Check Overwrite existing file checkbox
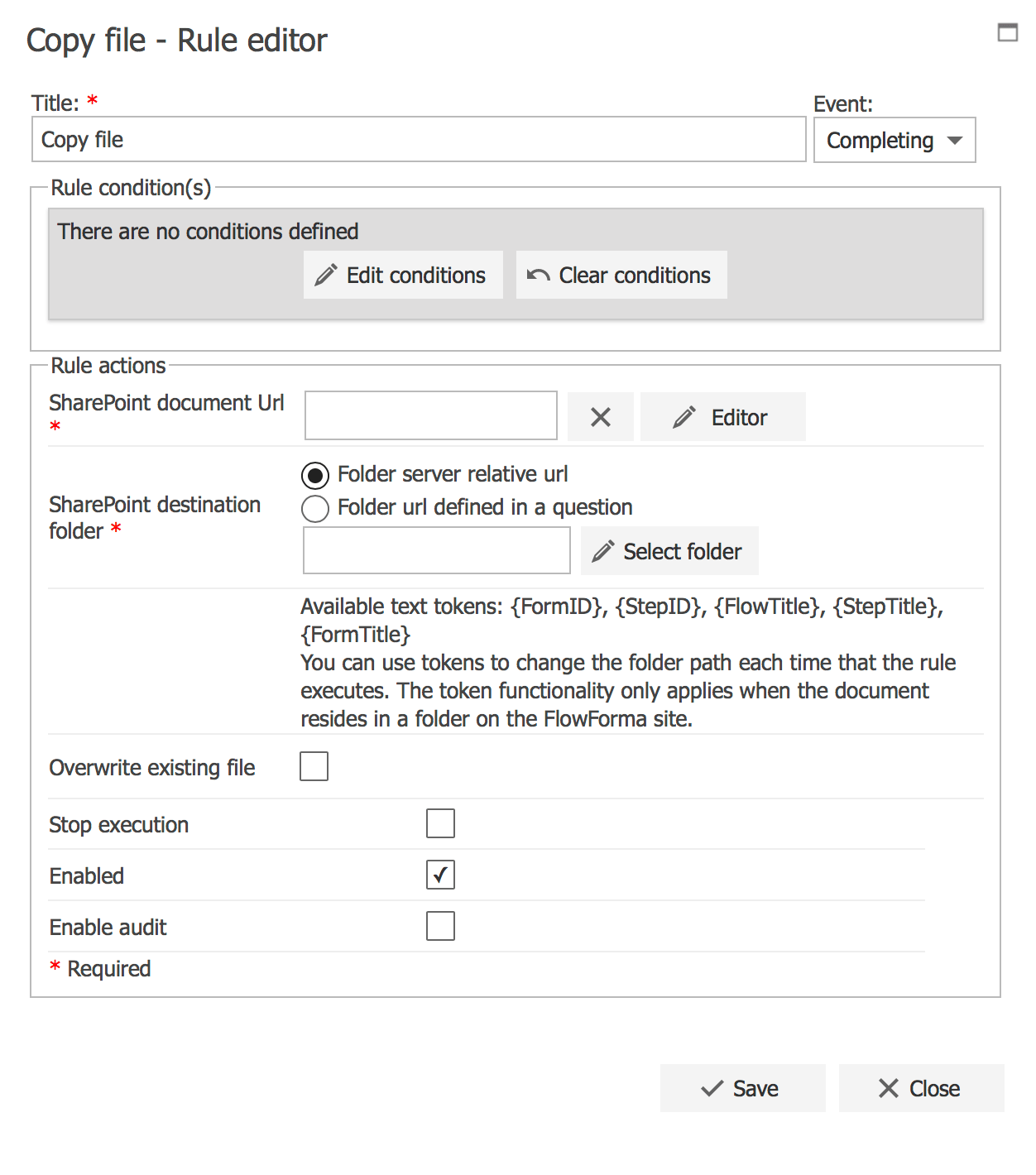The image size is (1036, 1175). tap(314, 766)
